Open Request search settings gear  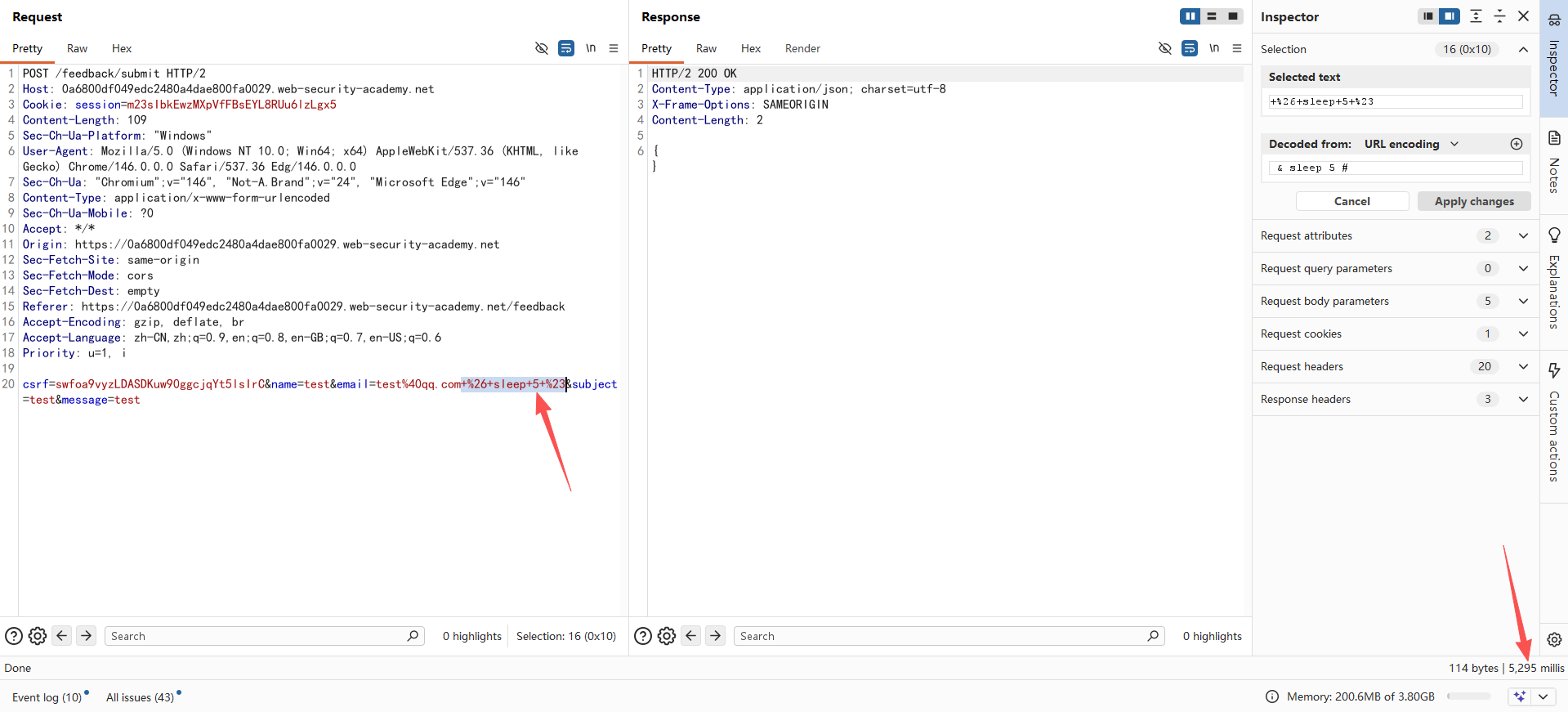38,636
